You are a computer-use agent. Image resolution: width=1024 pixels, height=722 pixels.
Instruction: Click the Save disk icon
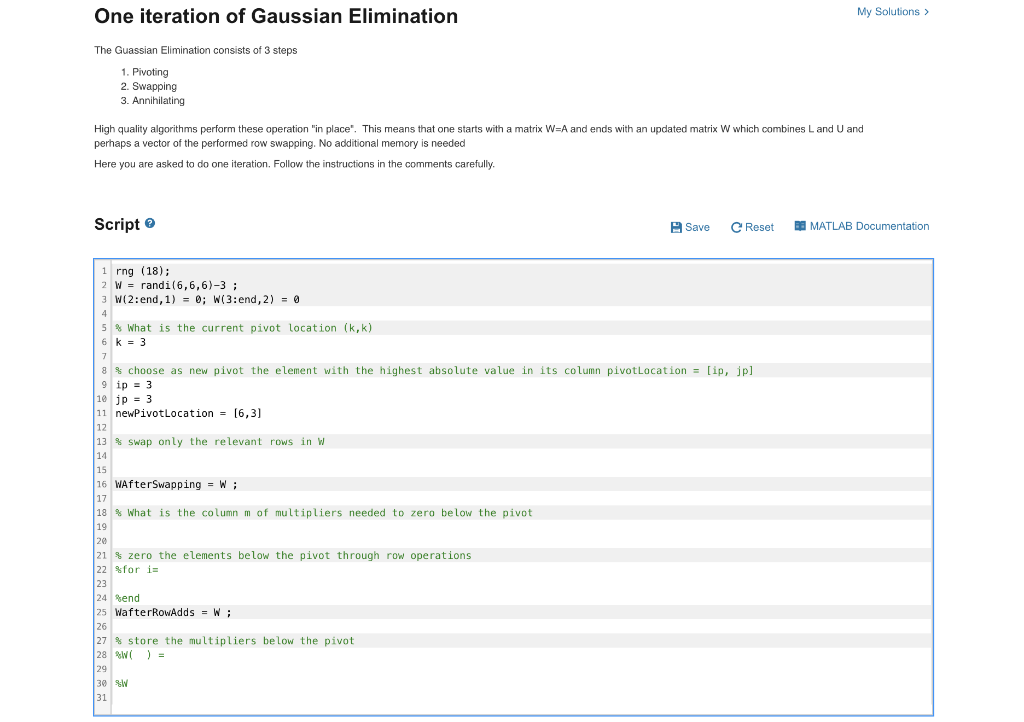(676, 227)
